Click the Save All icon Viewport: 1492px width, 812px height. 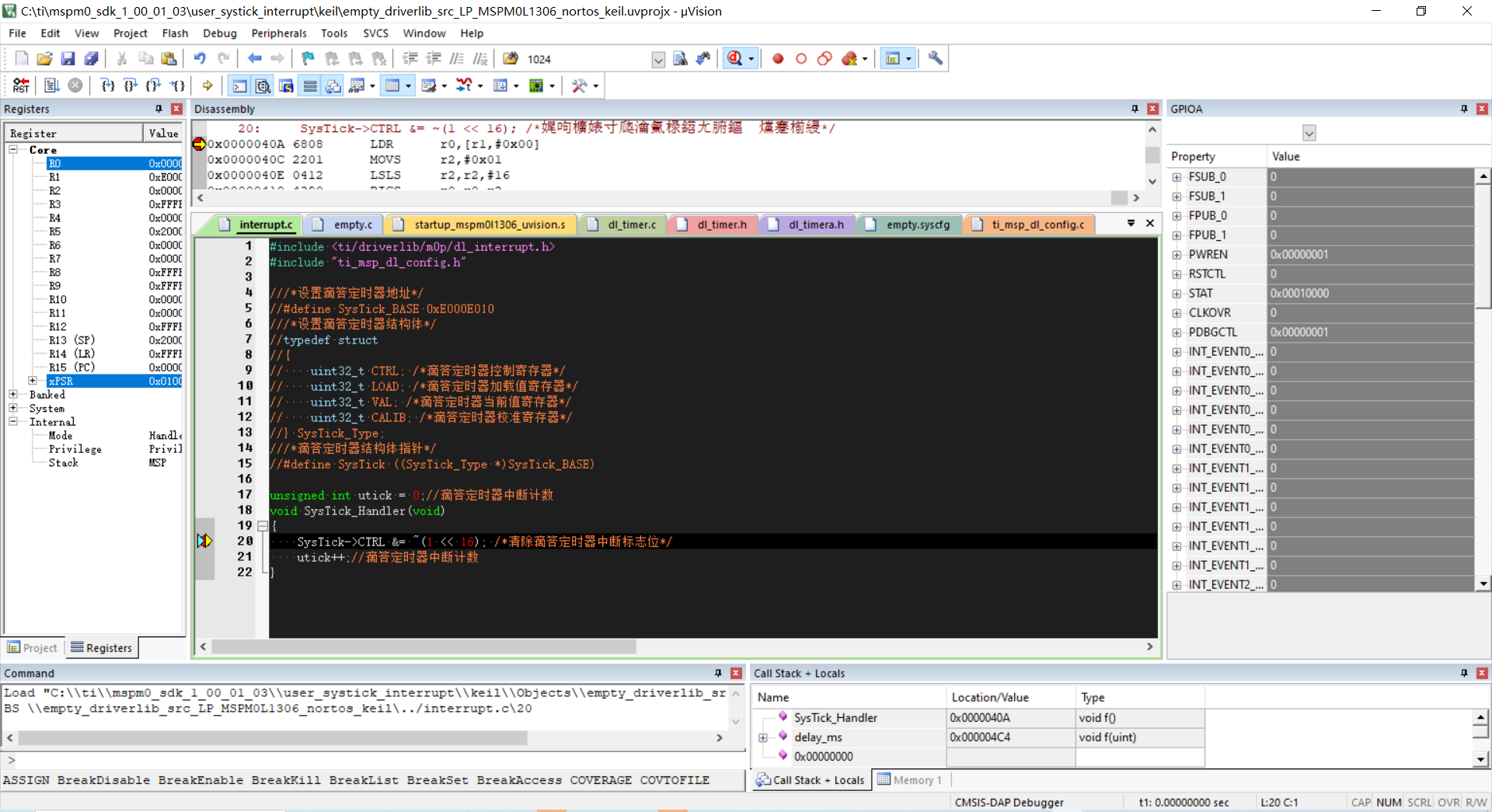coord(92,58)
